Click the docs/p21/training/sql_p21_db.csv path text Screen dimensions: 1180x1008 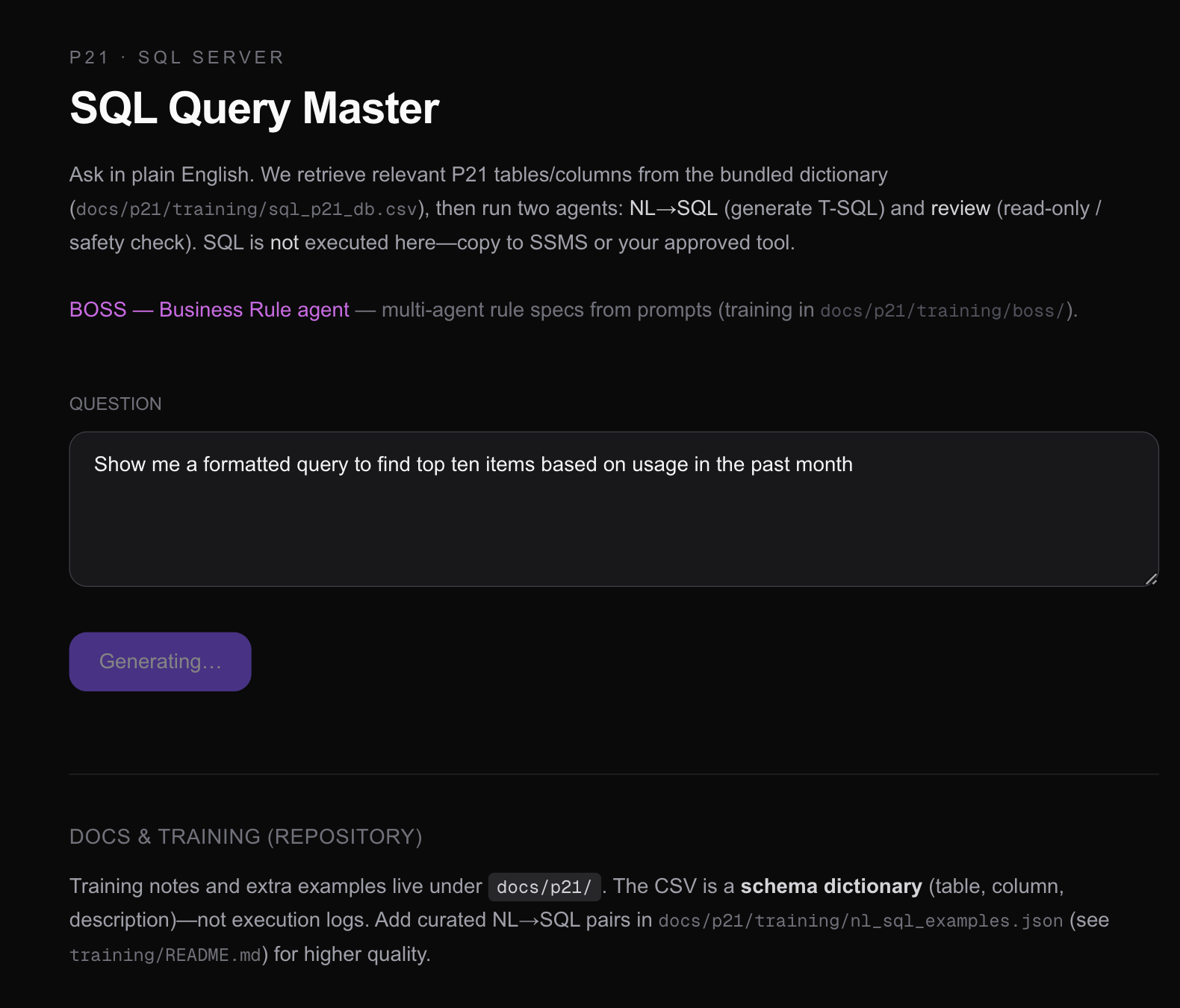click(x=246, y=209)
